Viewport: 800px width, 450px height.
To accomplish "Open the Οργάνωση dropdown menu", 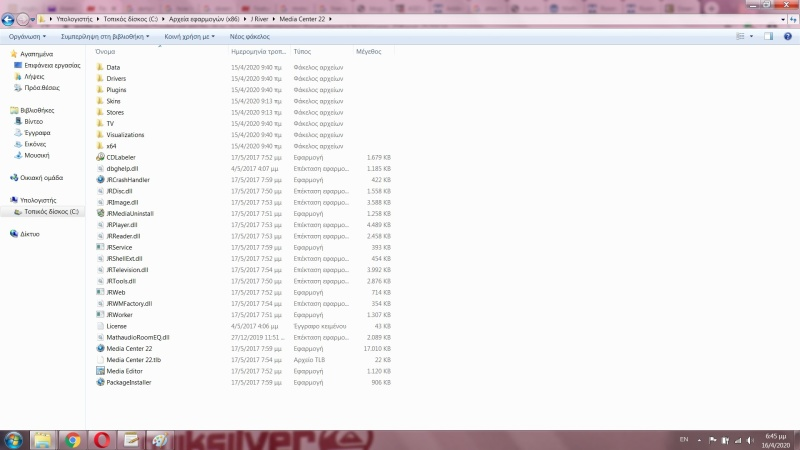I will 27,37.
